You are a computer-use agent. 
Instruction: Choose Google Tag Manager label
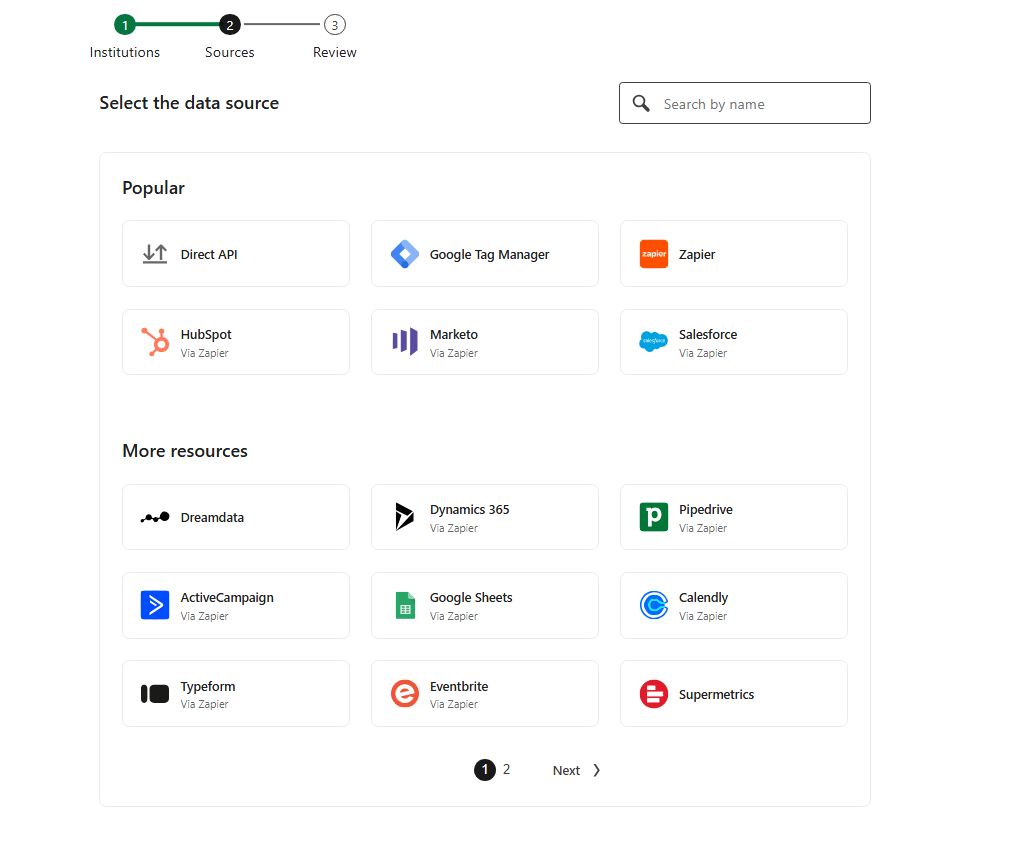coord(489,255)
